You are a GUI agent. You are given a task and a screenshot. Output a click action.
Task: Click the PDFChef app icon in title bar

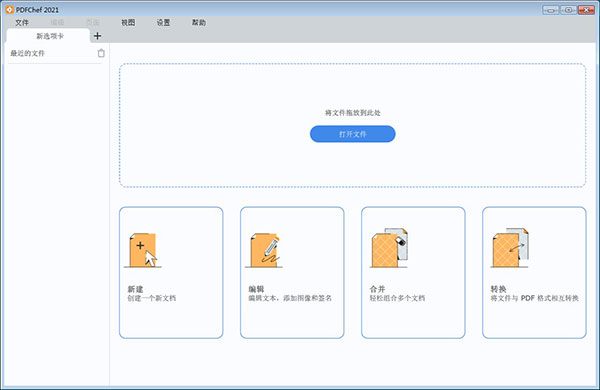pos(10,10)
